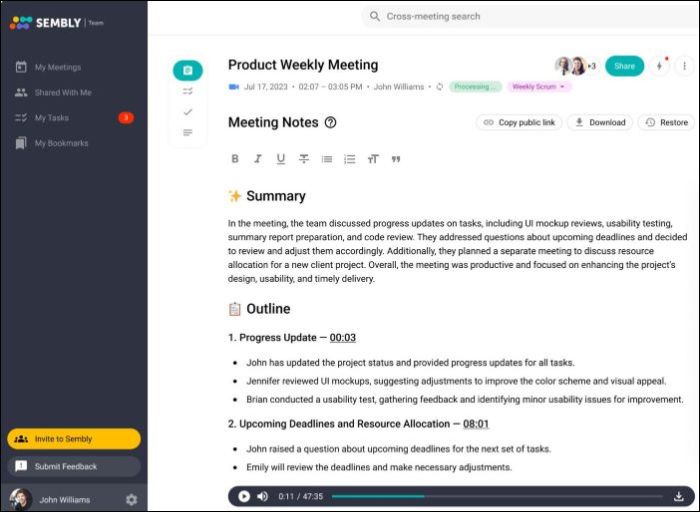The image size is (700, 512).
Task: Go to Shared With Me
Action: (x=63, y=92)
